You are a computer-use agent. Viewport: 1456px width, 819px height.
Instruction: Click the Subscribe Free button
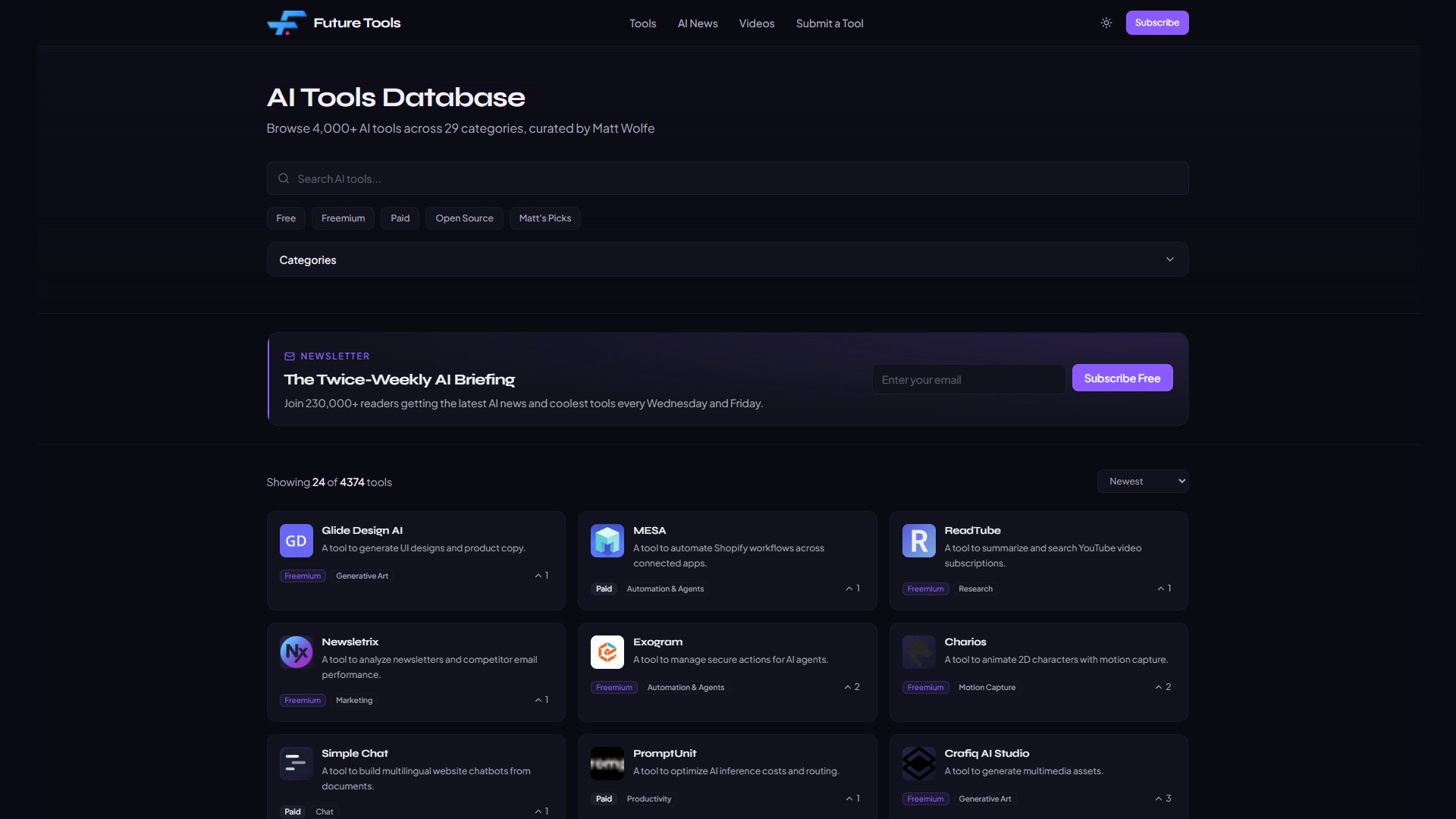[1122, 378]
